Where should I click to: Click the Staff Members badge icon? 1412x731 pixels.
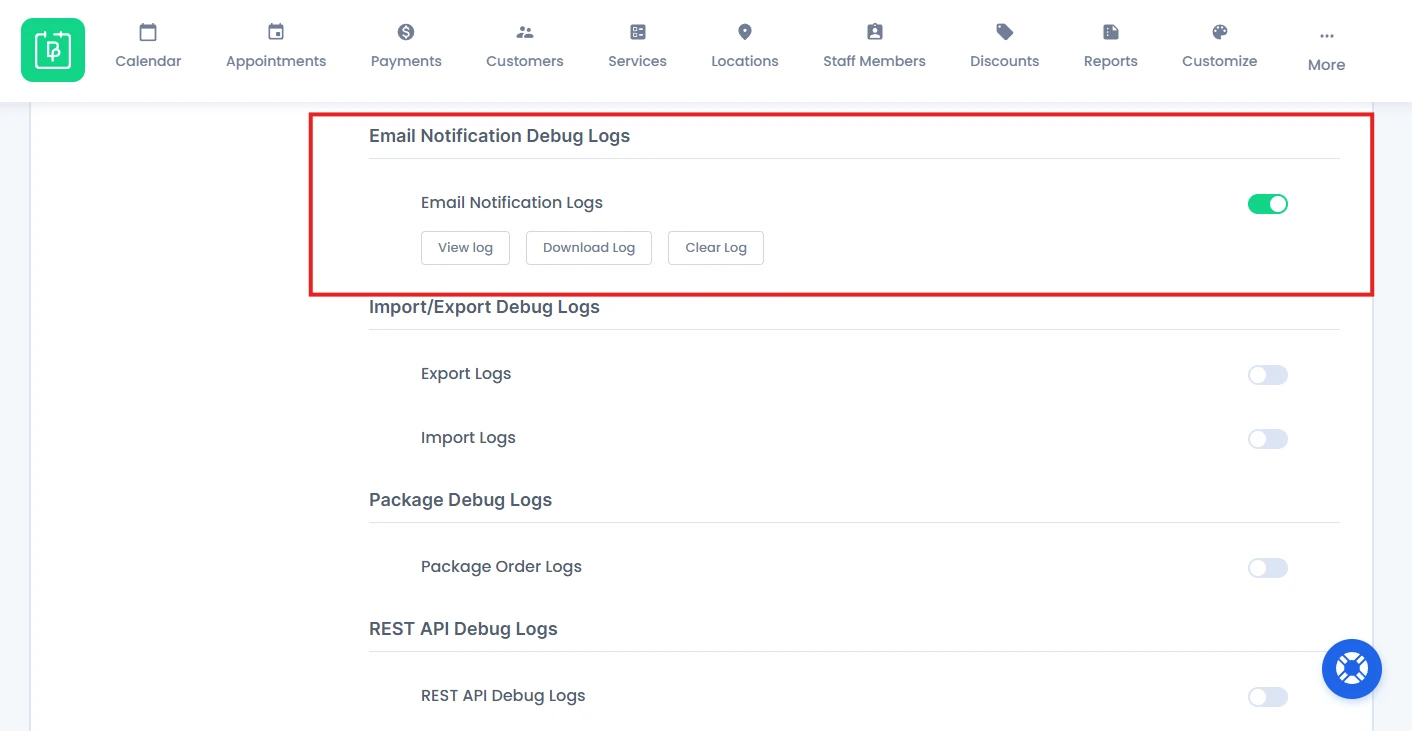875,32
